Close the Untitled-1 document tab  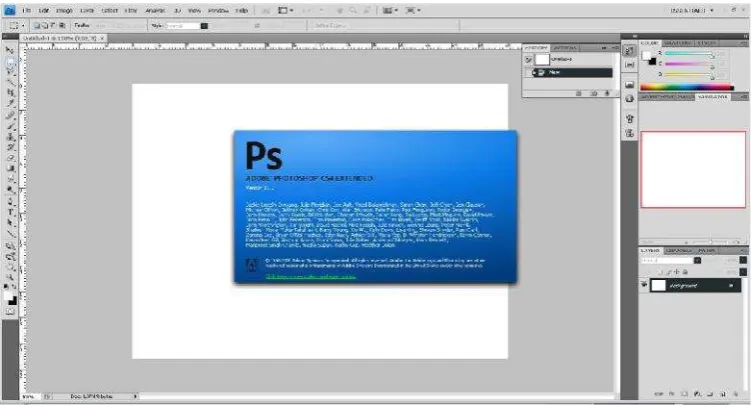102,38
